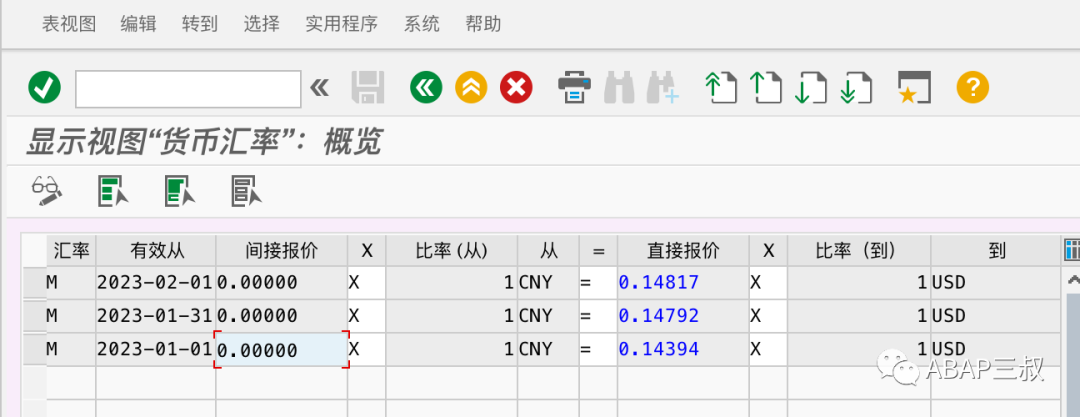Go to next page icon
Image resolution: width=1080 pixels, height=417 pixels.
click(x=810, y=88)
